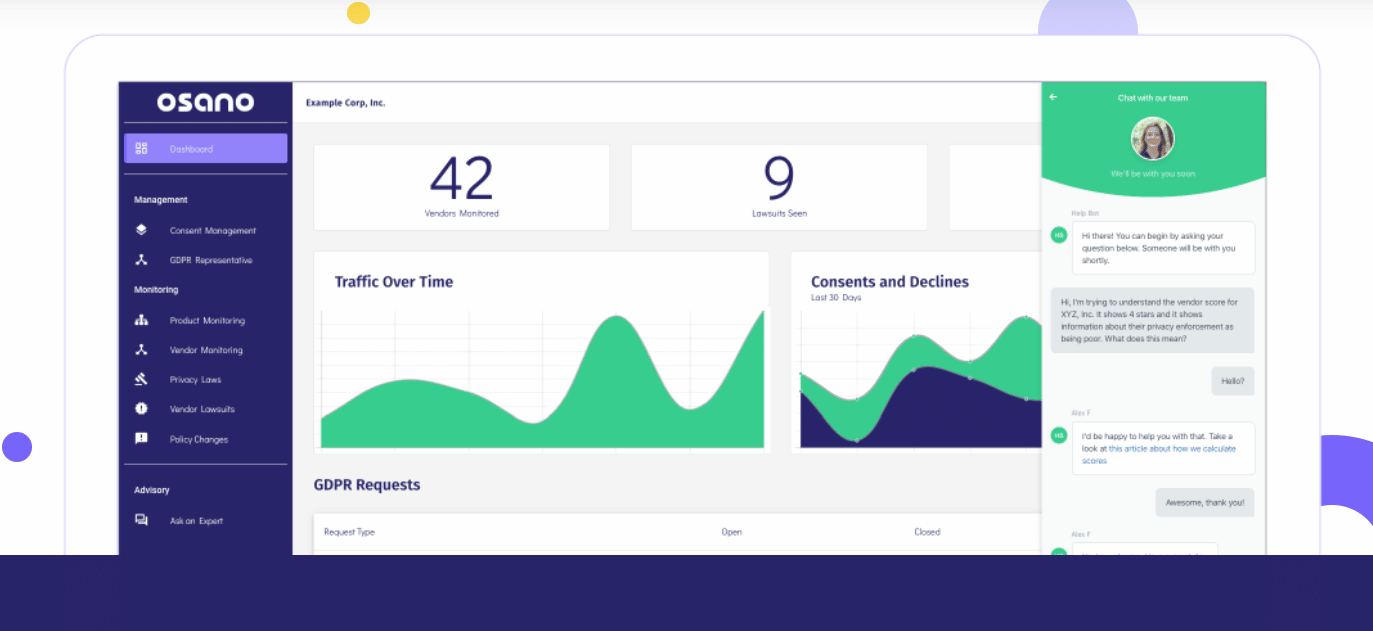
Task: Click the Privacy Laws gavel icon
Action: click(x=141, y=379)
